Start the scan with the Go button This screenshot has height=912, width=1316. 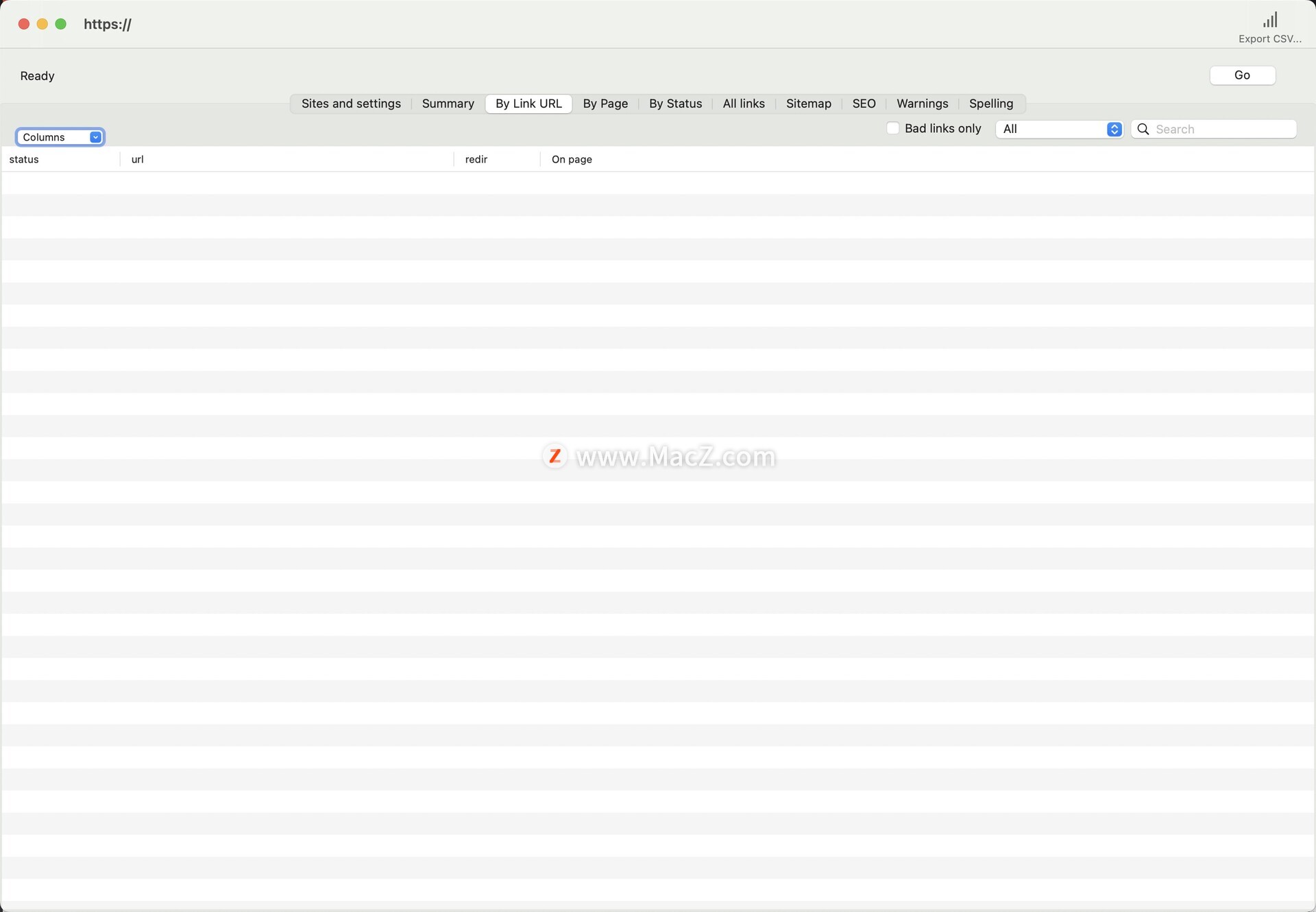tap(1242, 75)
